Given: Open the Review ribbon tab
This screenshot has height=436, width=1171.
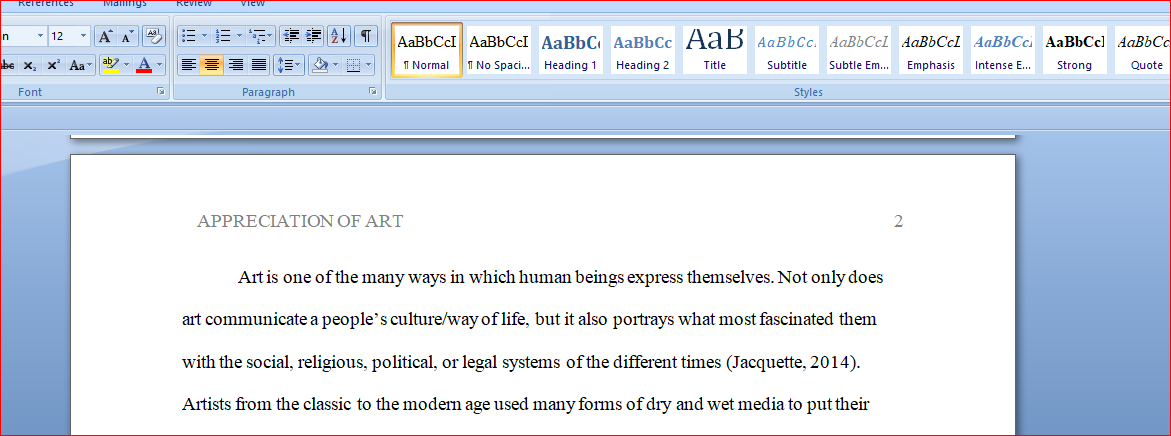Looking at the screenshot, I should tap(194, 4).
